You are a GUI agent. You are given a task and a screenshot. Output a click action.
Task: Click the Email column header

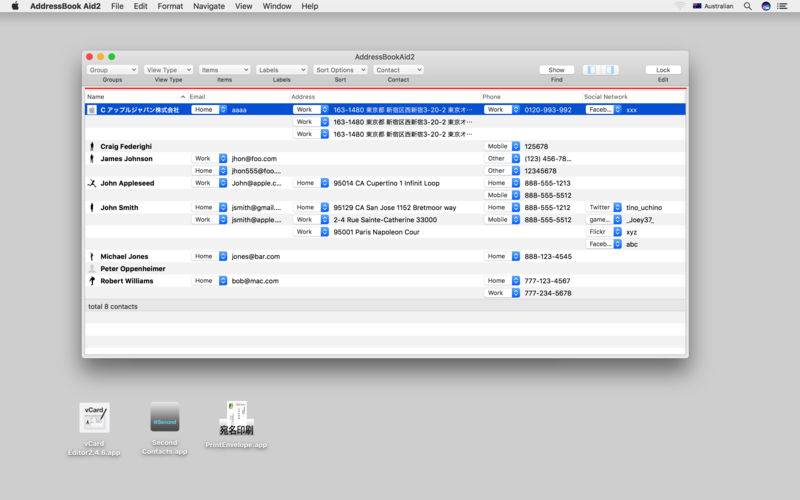point(239,97)
